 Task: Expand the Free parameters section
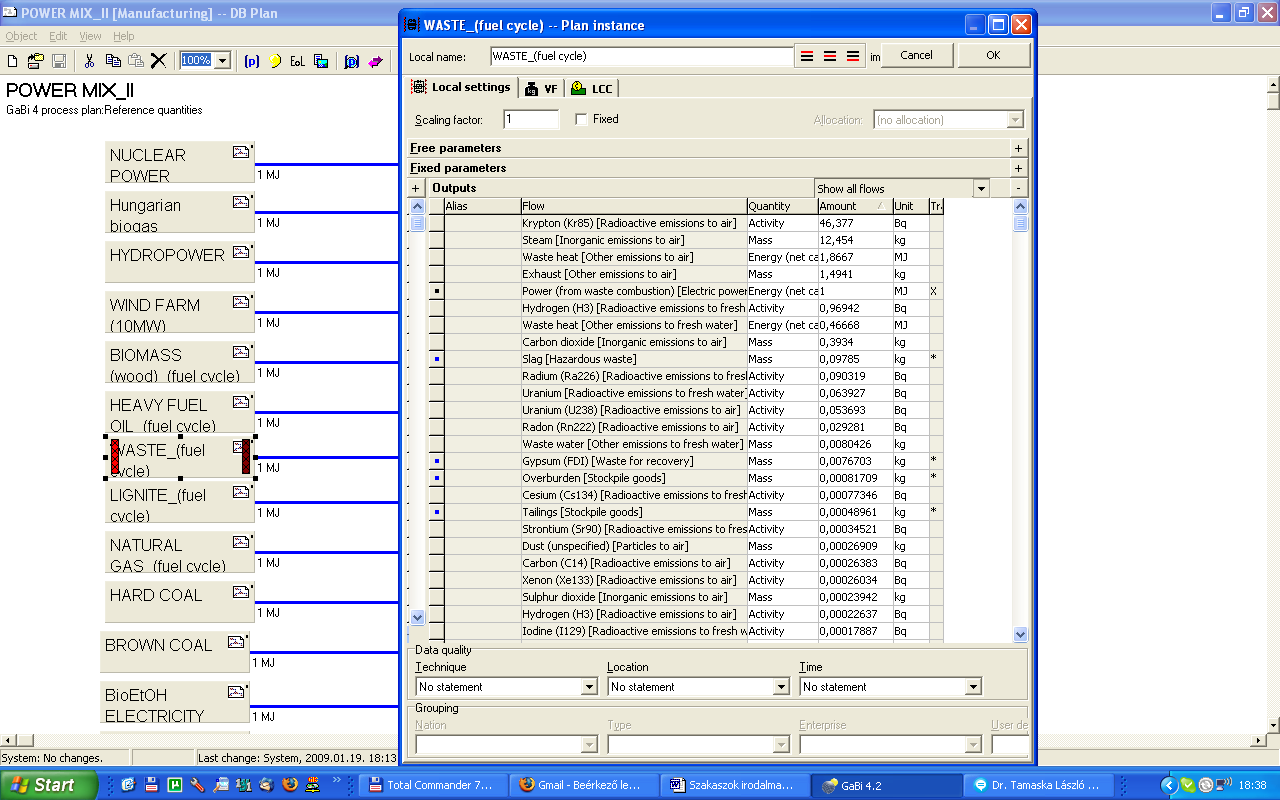click(1018, 148)
